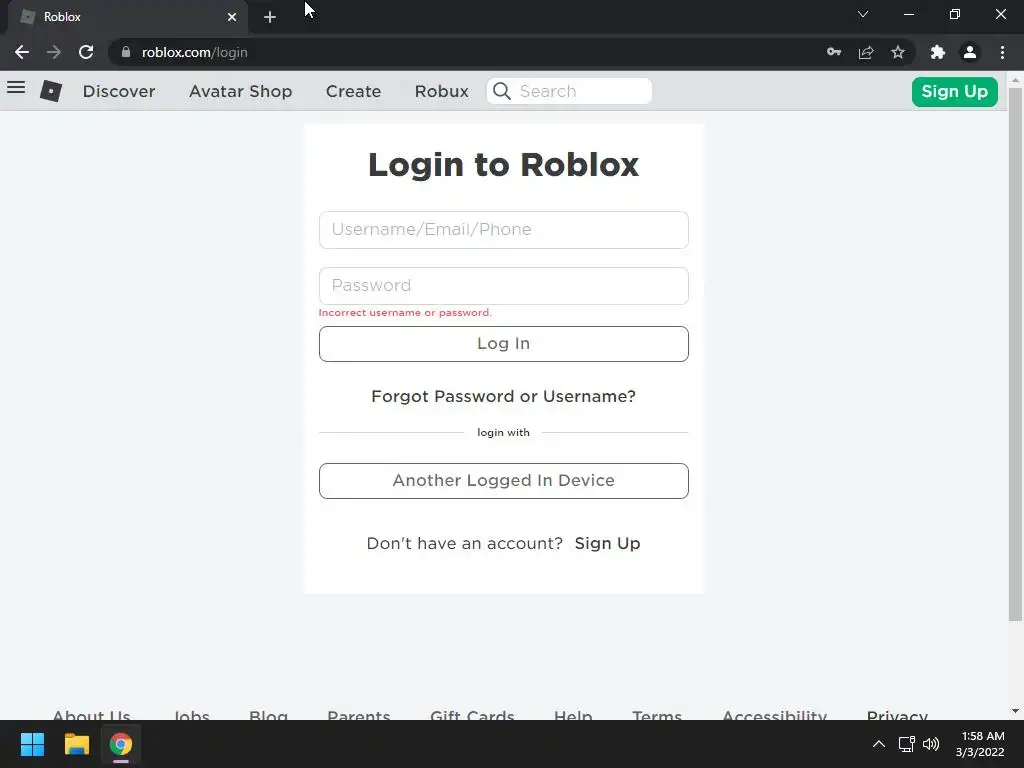1024x768 pixels.
Task: Open the Robux menu item
Action: coord(441,91)
